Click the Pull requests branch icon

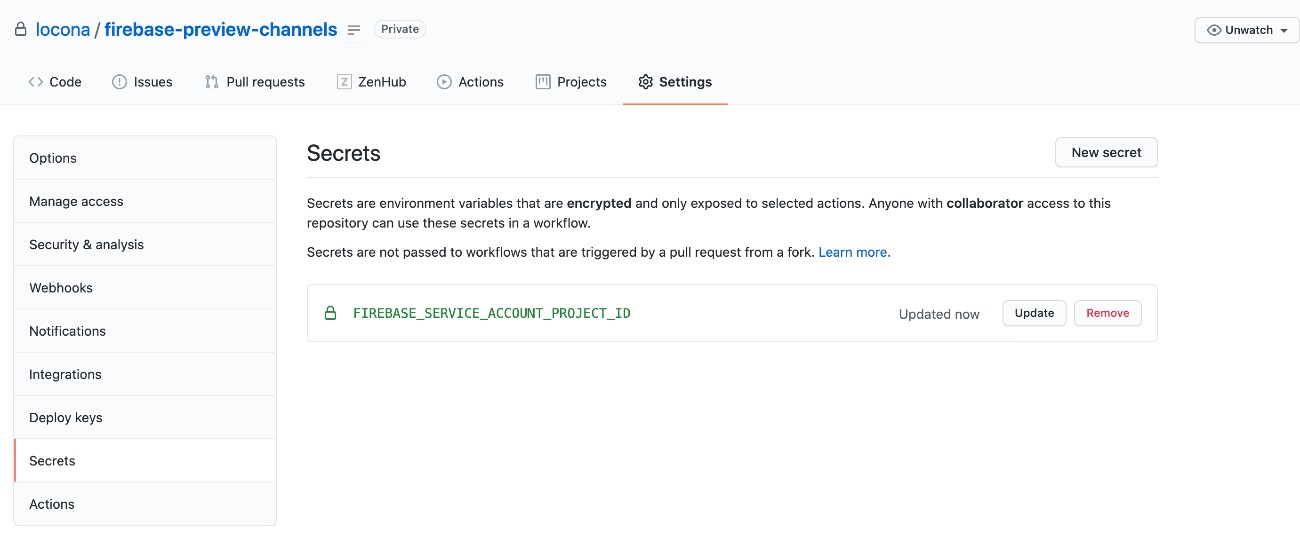[212, 82]
